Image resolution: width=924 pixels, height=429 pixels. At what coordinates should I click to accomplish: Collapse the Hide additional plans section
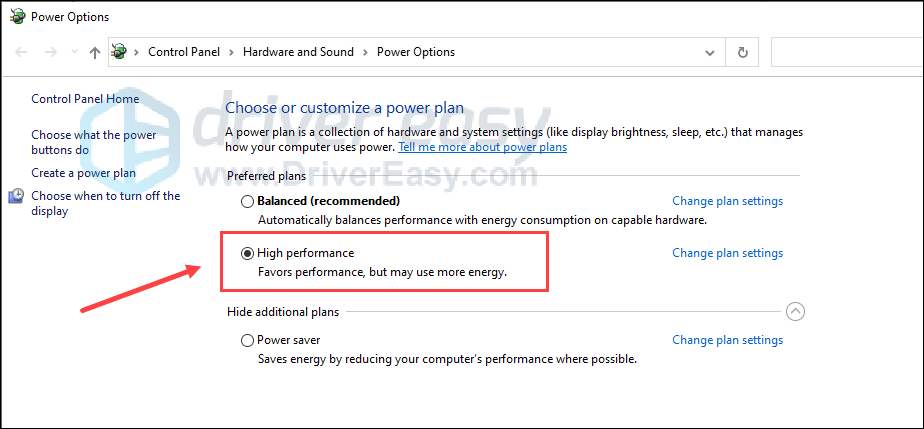(x=795, y=312)
